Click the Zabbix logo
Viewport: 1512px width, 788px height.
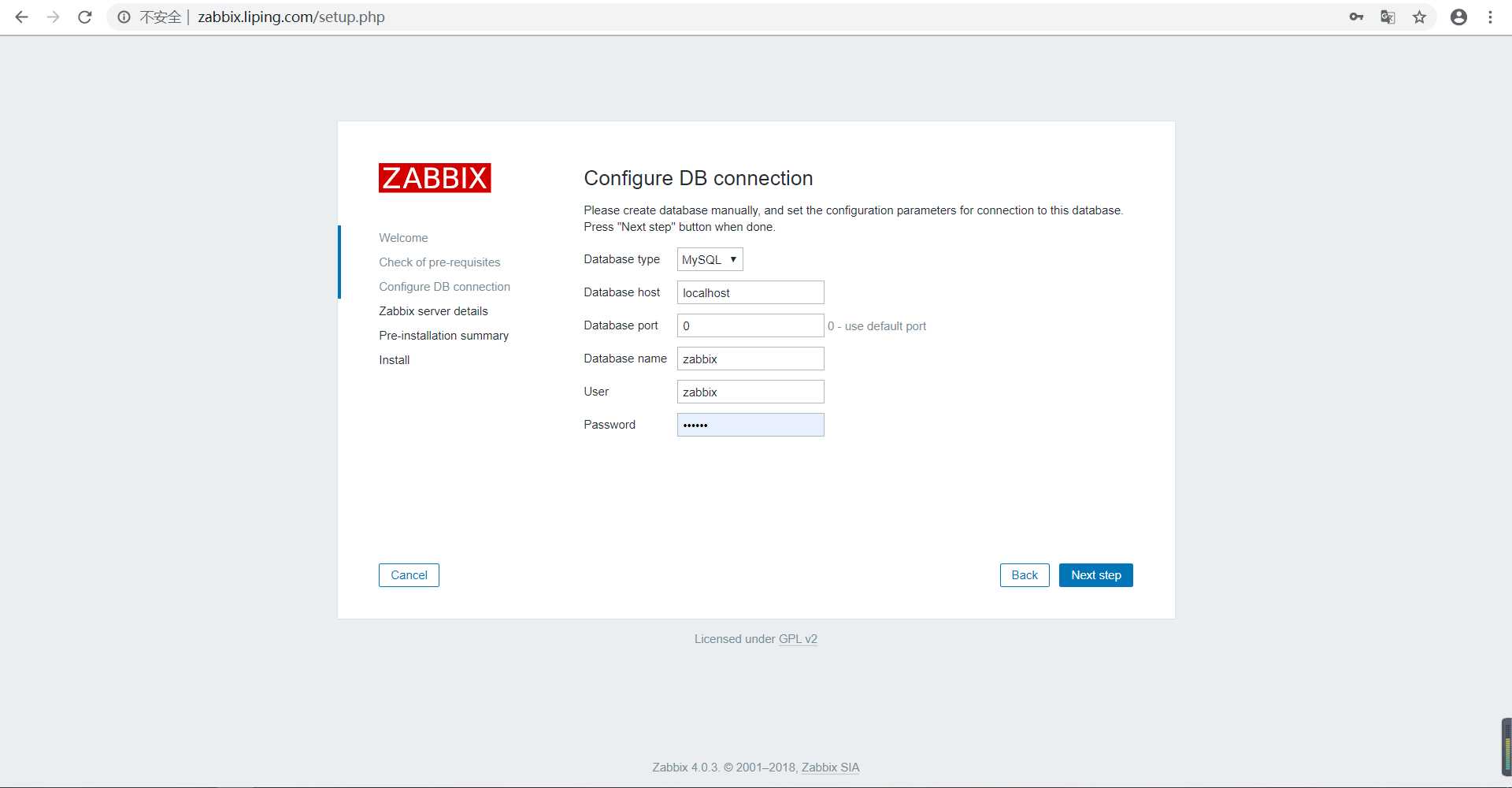pyautogui.click(x=435, y=178)
